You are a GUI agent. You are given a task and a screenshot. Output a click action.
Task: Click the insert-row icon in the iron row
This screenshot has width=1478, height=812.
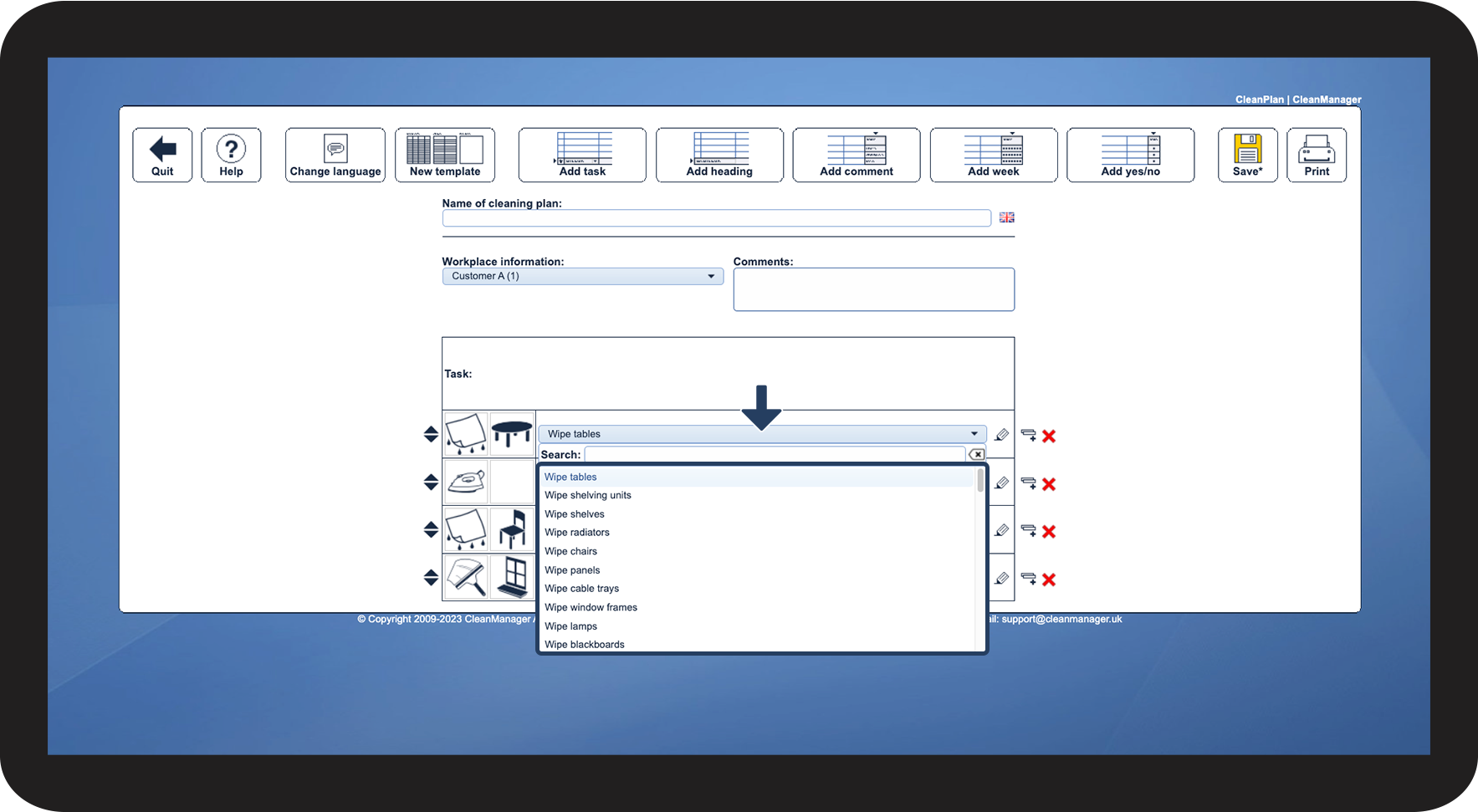pos(1029,483)
